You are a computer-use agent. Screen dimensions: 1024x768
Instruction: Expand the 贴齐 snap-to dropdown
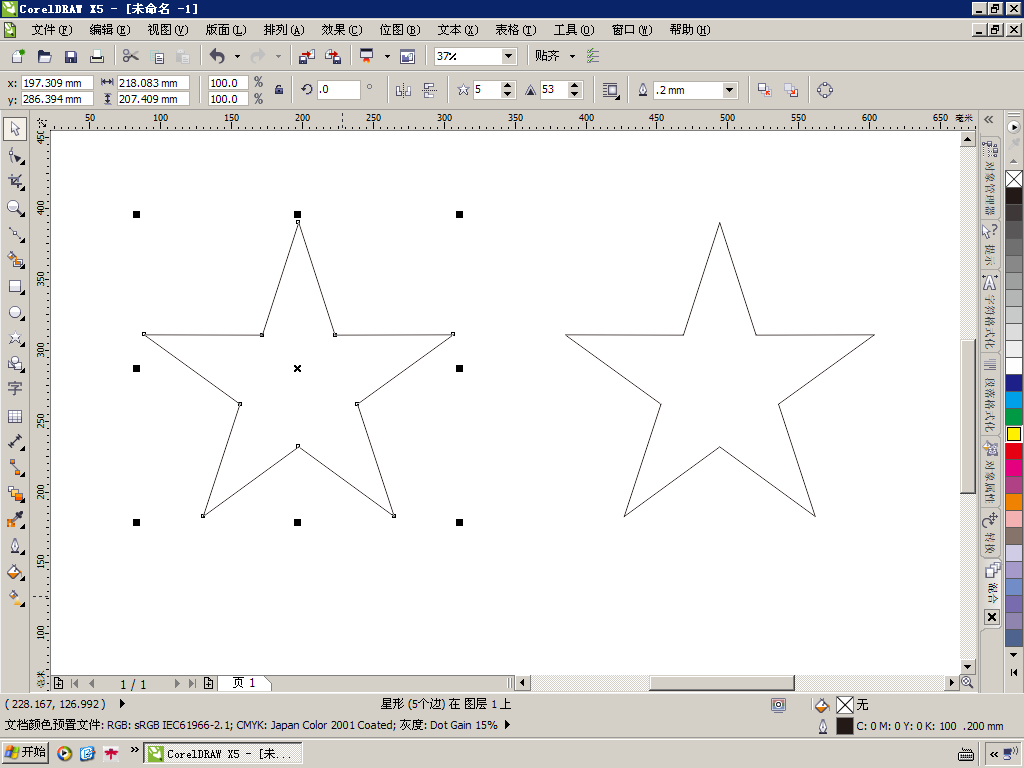[572, 56]
